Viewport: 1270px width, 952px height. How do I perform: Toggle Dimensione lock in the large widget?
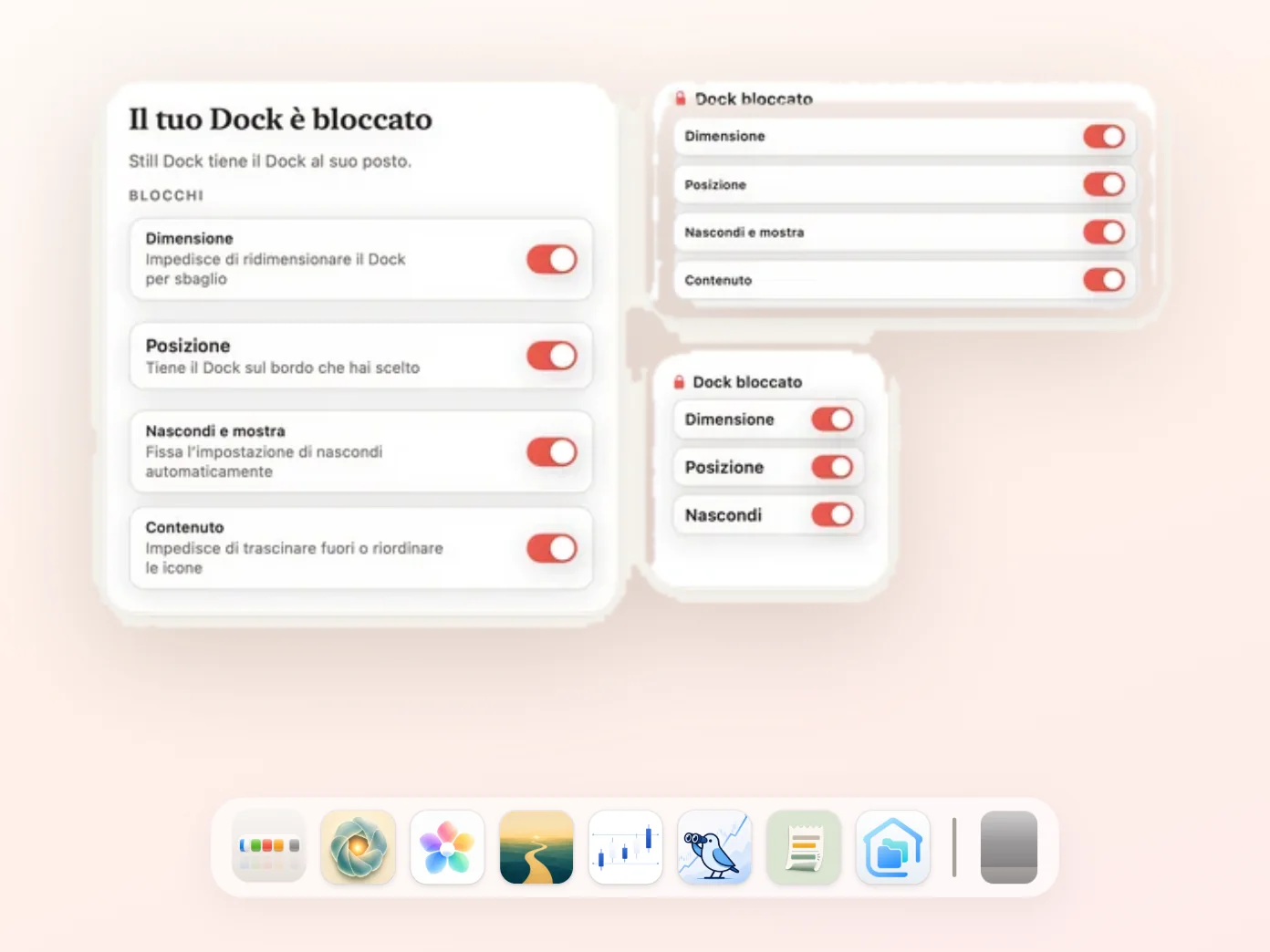(552, 260)
